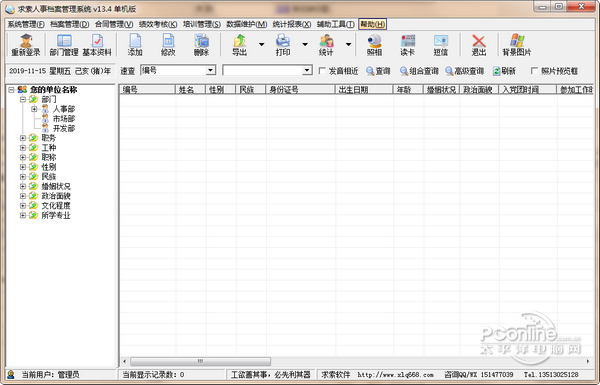The width and height of the screenshot is (600, 385).
Task: Open the 编号 quick search field dropdown
Action: (x=210, y=70)
